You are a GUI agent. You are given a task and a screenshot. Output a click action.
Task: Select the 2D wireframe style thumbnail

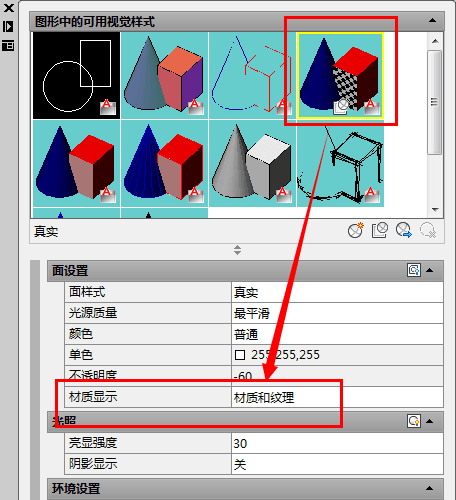coord(76,75)
